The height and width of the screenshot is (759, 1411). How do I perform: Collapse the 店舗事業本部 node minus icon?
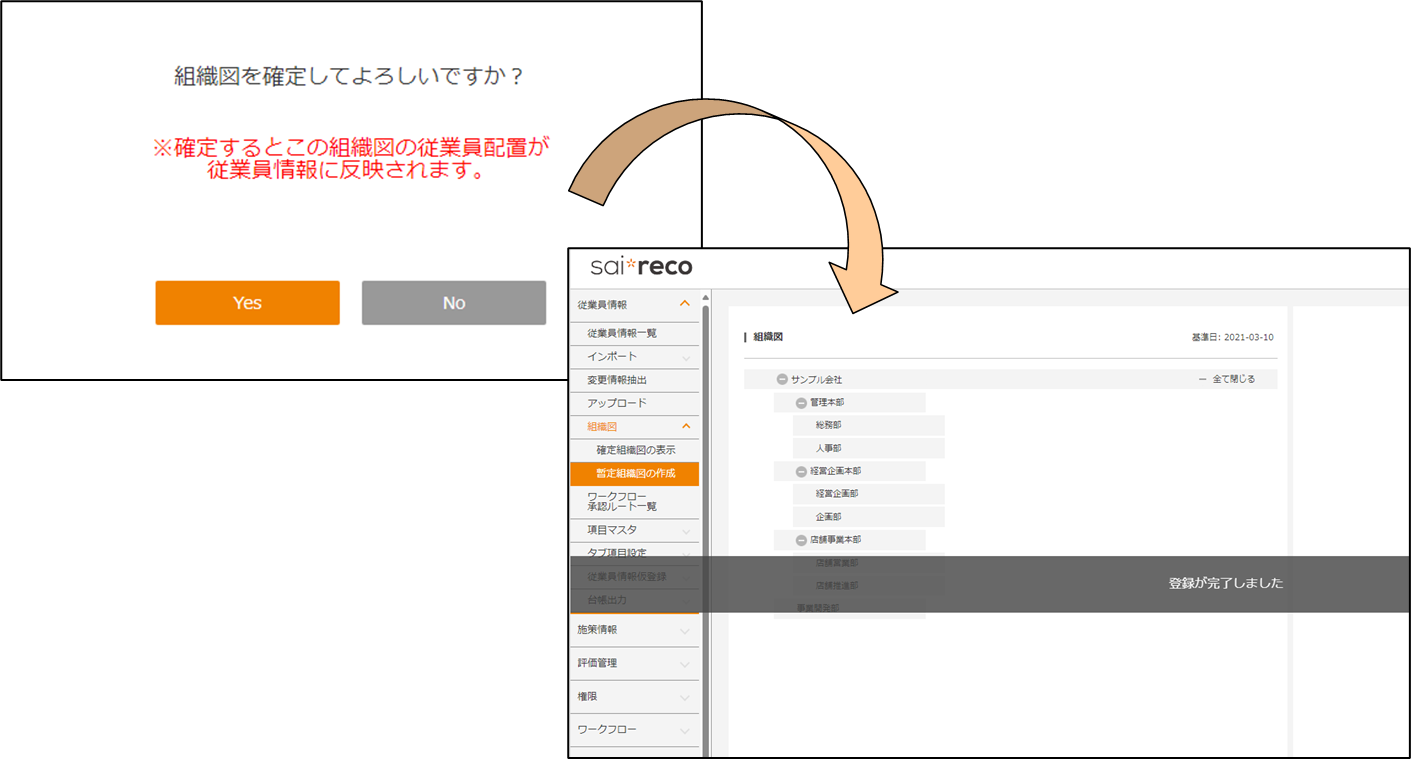[x=801, y=540]
